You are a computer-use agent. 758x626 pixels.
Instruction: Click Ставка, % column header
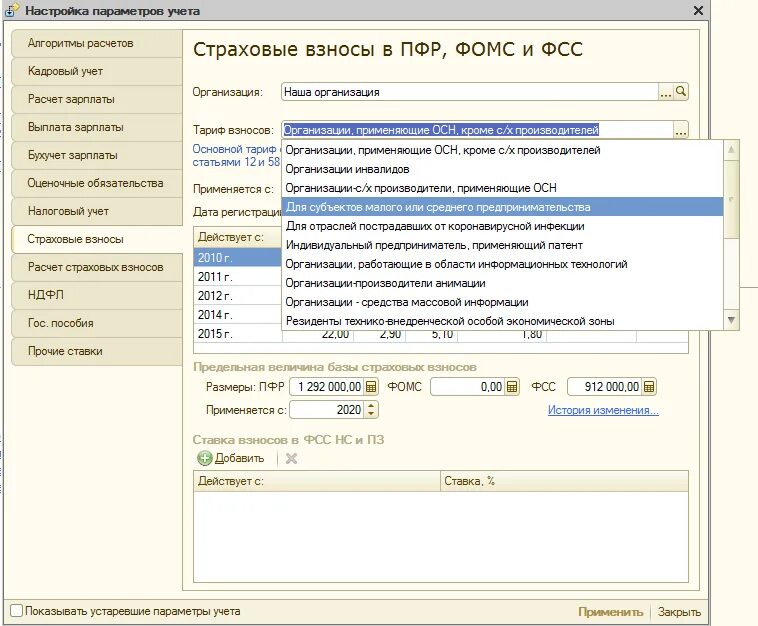coord(564,481)
